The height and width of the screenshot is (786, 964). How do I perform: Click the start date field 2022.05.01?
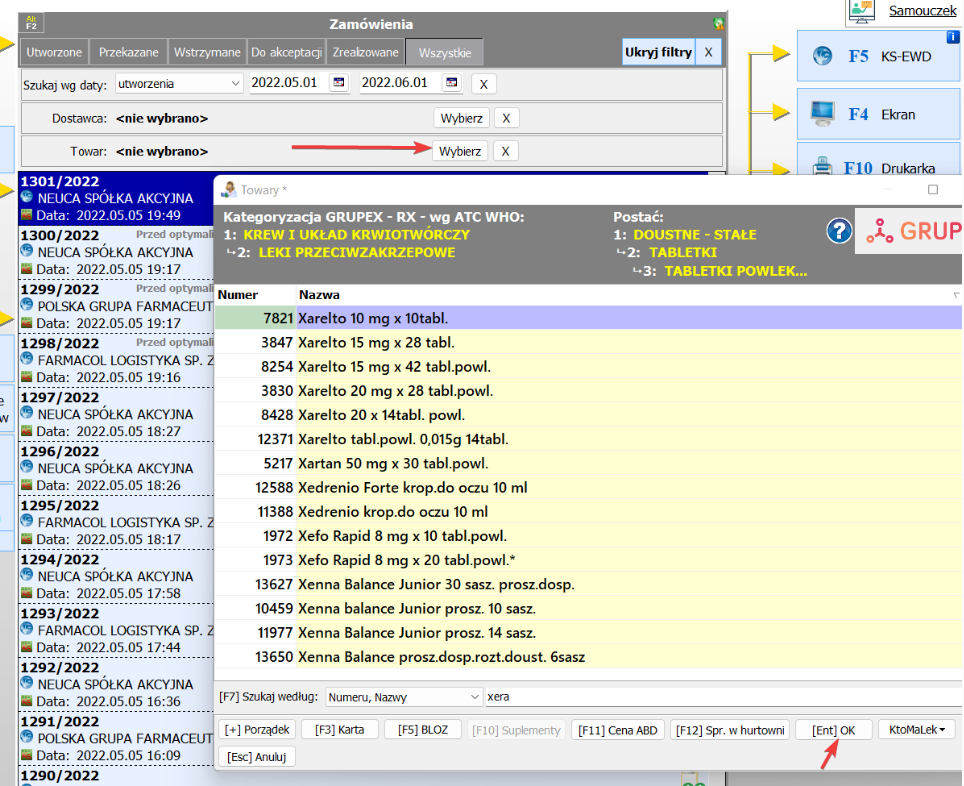click(x=288, y=82)
